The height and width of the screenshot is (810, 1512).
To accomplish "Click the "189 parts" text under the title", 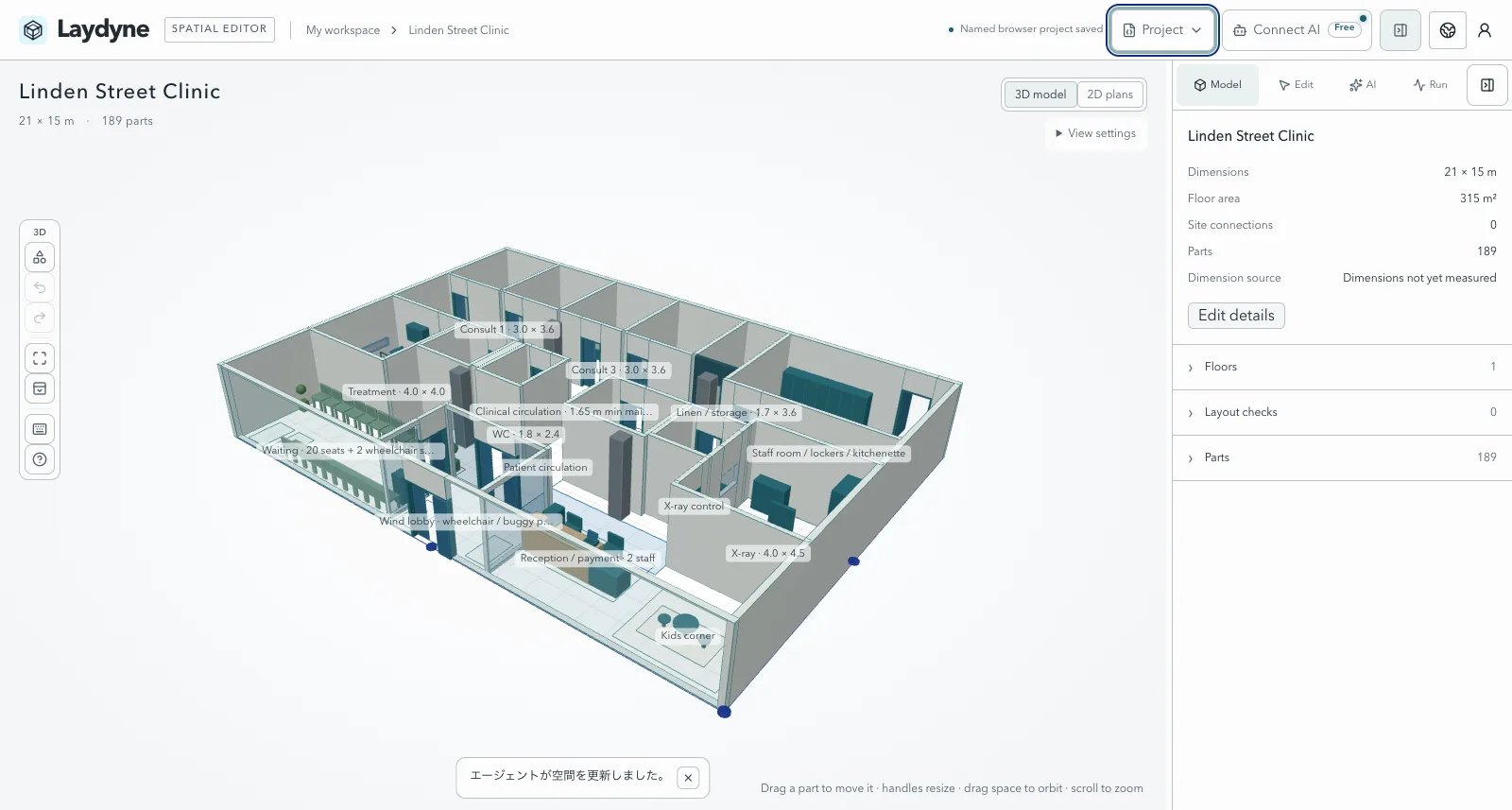I will (128, 121).
